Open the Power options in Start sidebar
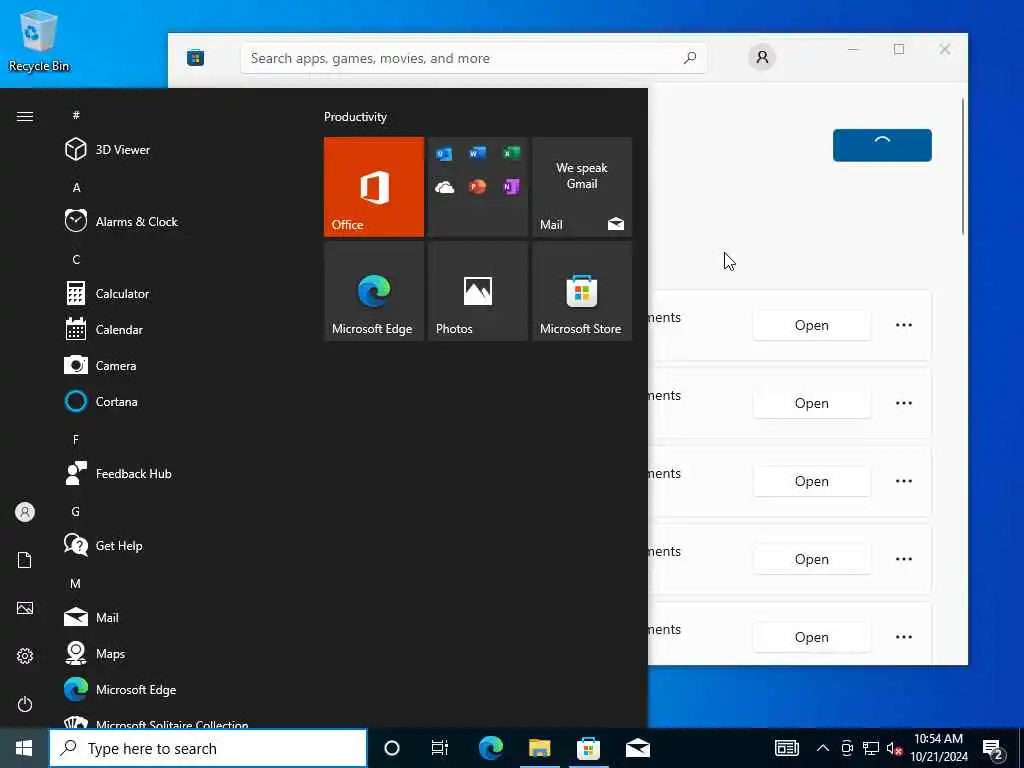 tap(25, 704)
